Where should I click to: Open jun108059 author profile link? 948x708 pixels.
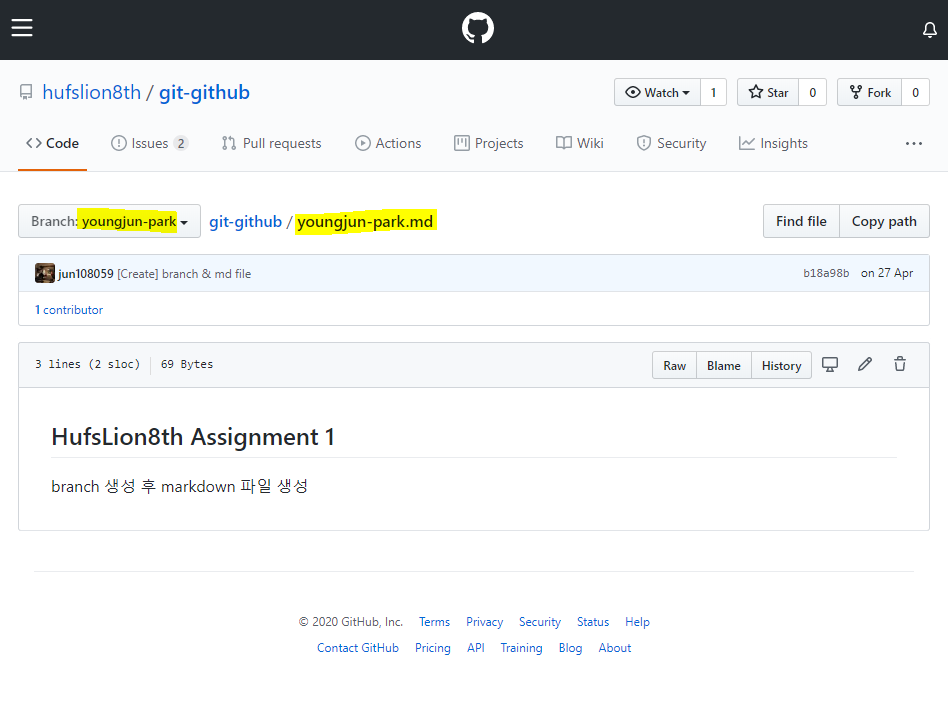pyautogui.click(x=86, y=274)
